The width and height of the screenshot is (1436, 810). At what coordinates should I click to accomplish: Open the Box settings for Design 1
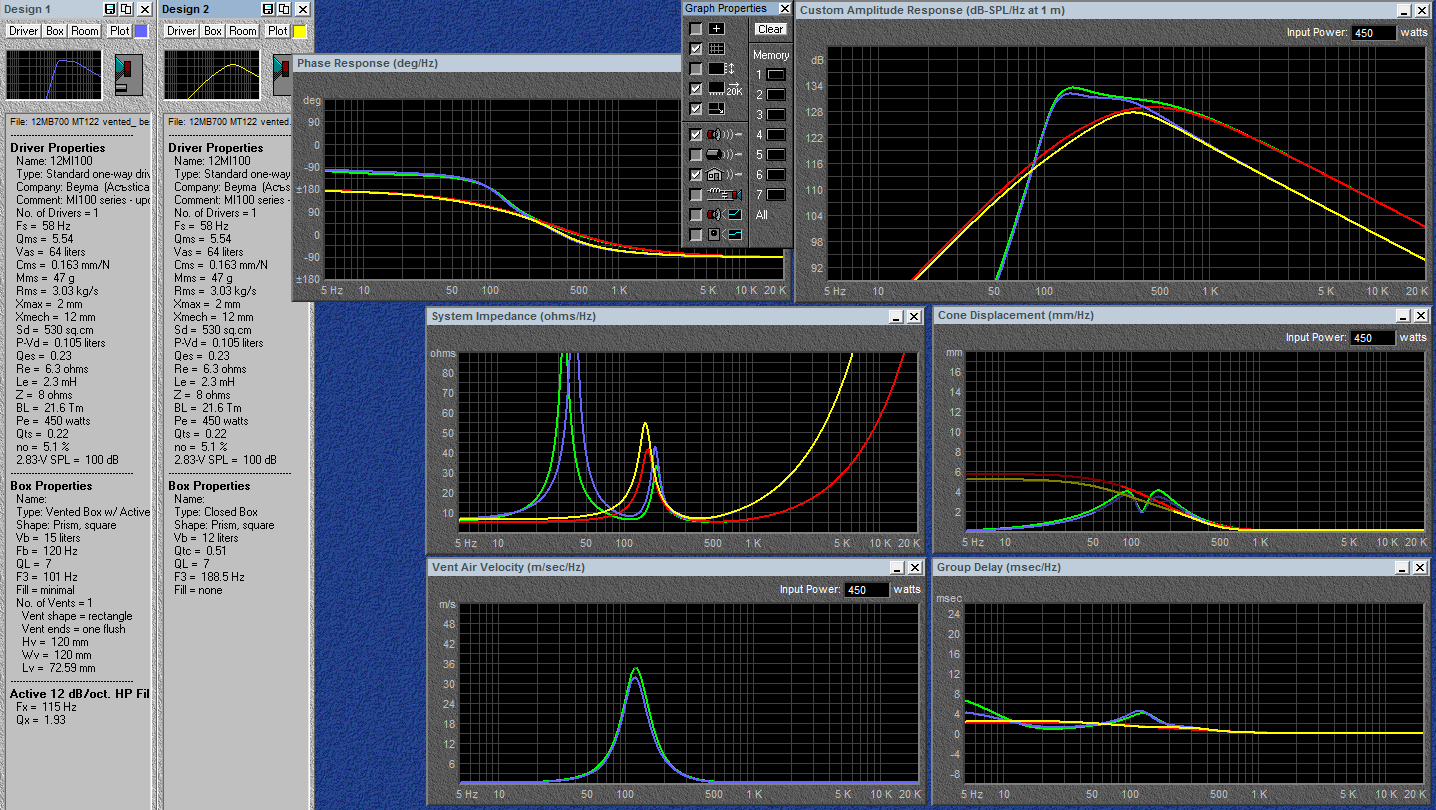(x=55, y=31)
